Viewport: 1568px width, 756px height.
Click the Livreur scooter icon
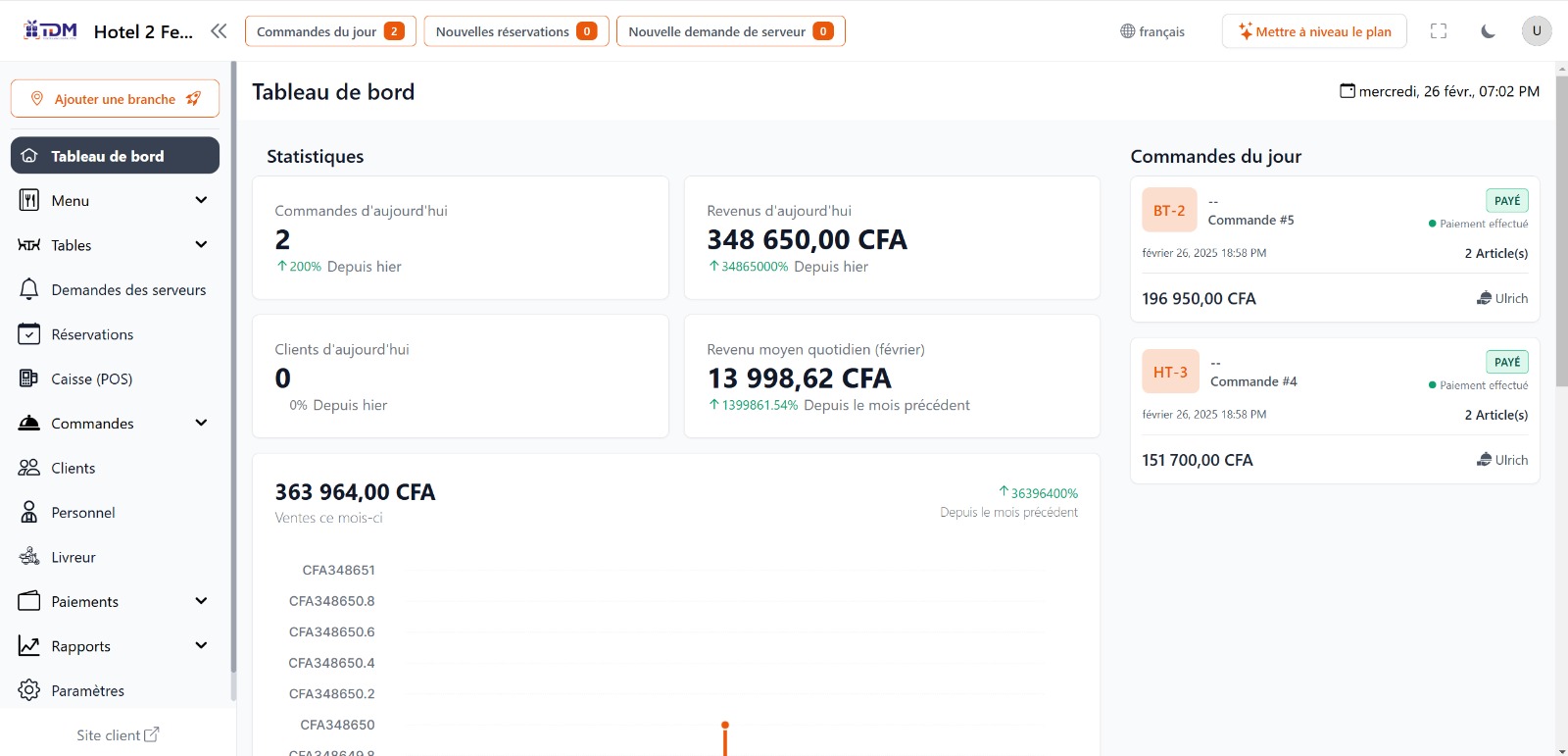(29, 557)
